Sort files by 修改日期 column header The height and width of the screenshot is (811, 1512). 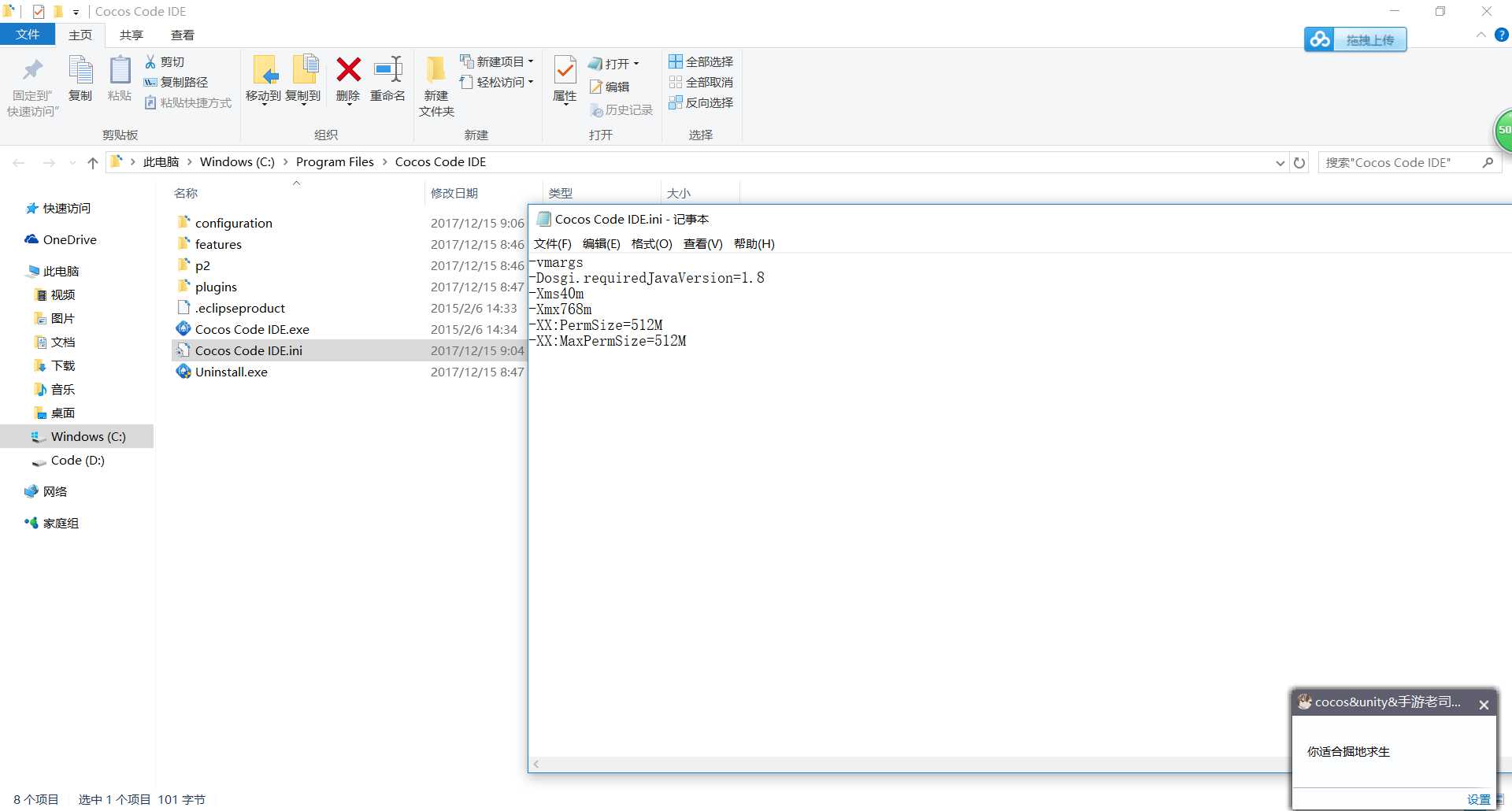(x=454, y=193)
